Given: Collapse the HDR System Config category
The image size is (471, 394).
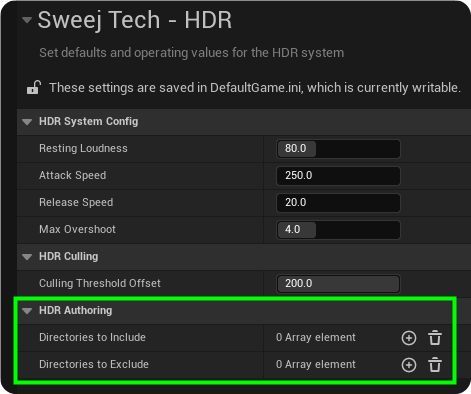Looking at the screenshot, I should click(x=27, y=122).
